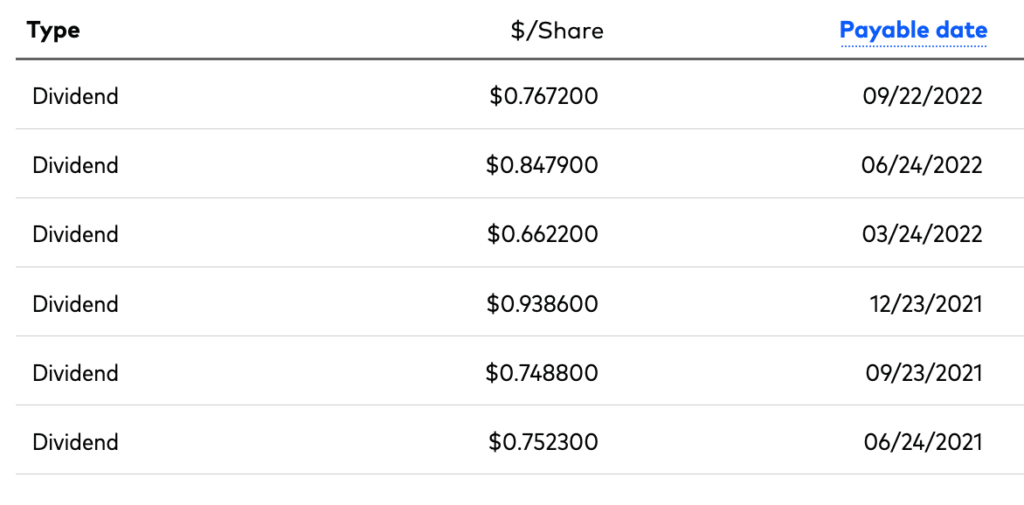Image resolution: width=1024 pixels, height=505 pixels.
Task: Select the 03/24/2022 payable date cell
Action: (922, 234)
